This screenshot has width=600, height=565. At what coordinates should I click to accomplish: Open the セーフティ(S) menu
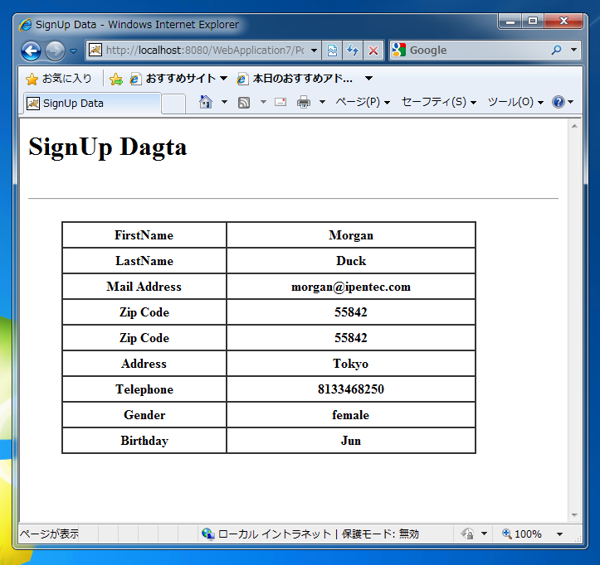point(439,102)
